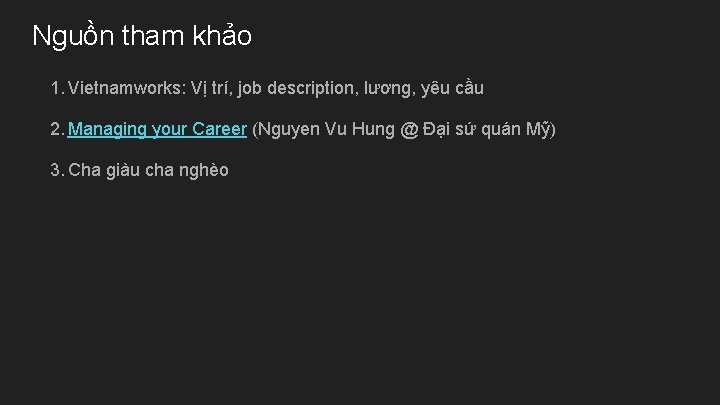Click list number 3. marker
Viewport: 720px width, 405px height.
tap(56, 170)
